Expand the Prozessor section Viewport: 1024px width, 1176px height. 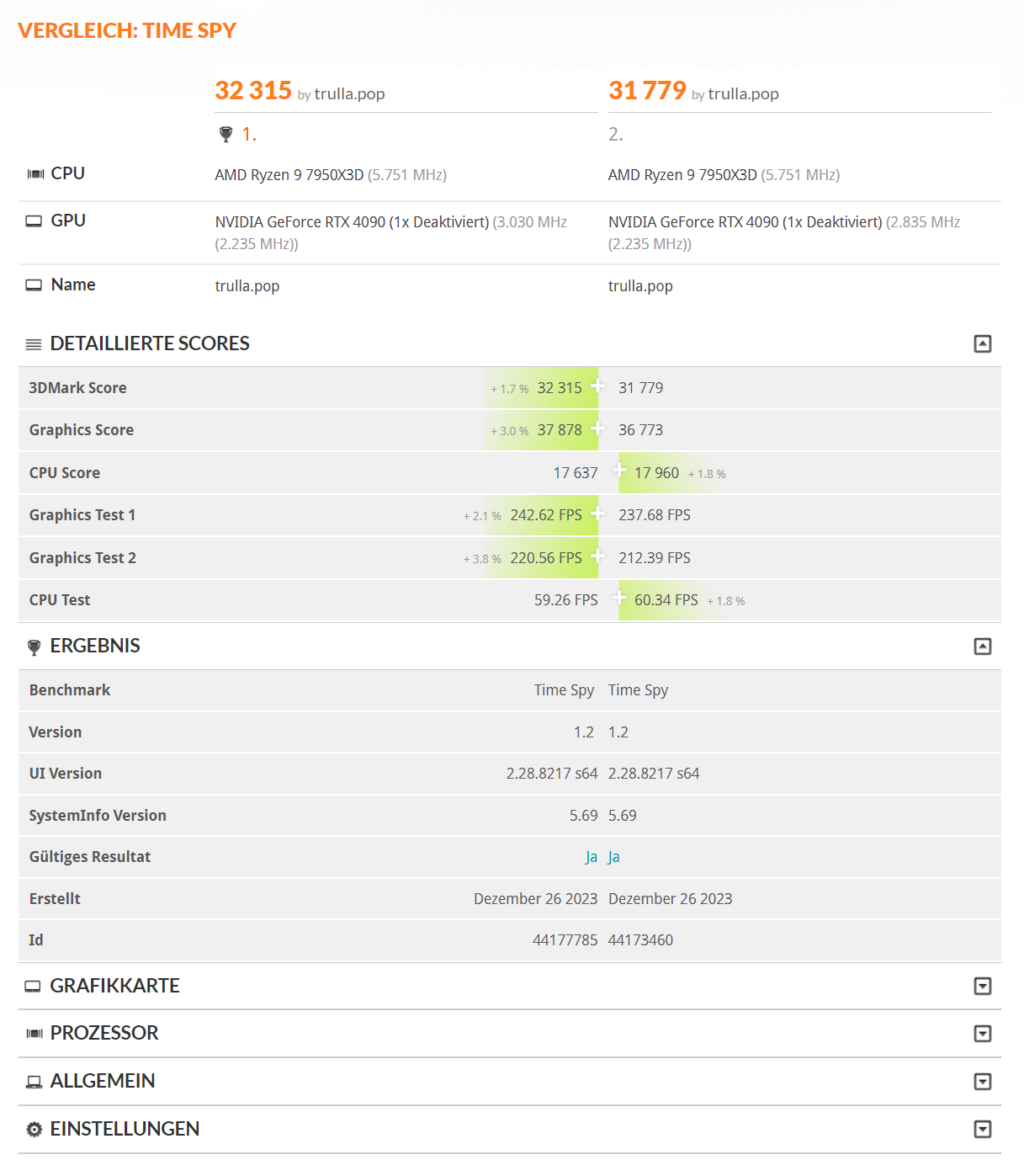[x=982, y=1034]
